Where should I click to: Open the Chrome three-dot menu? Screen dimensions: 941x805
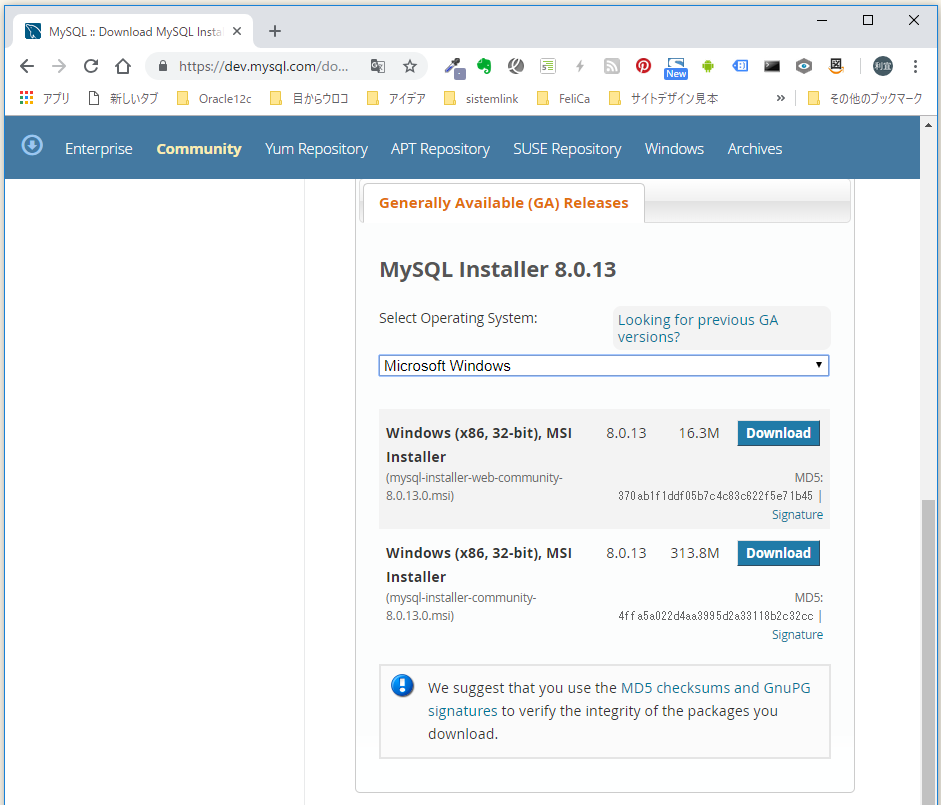(x=915, y=66)
